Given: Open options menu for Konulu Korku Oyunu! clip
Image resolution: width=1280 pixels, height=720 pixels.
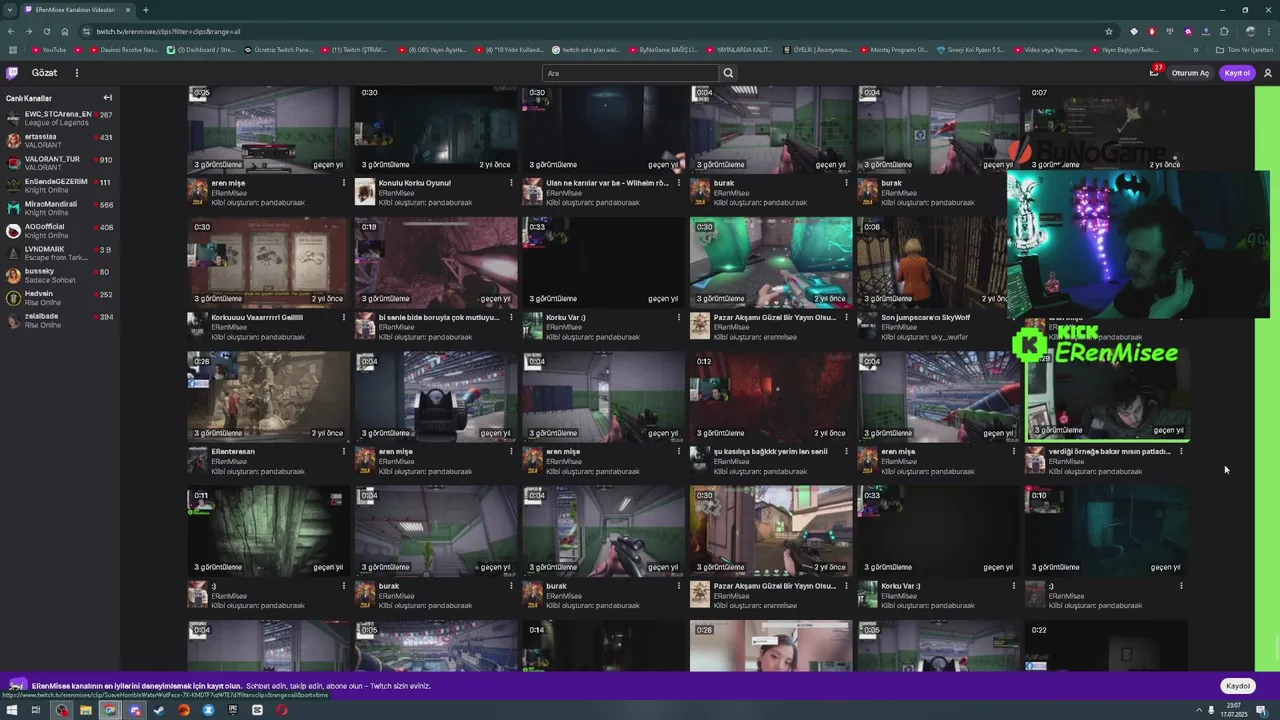Looking at the screenshot, I should pyautogui.click(x=511, y=183).
